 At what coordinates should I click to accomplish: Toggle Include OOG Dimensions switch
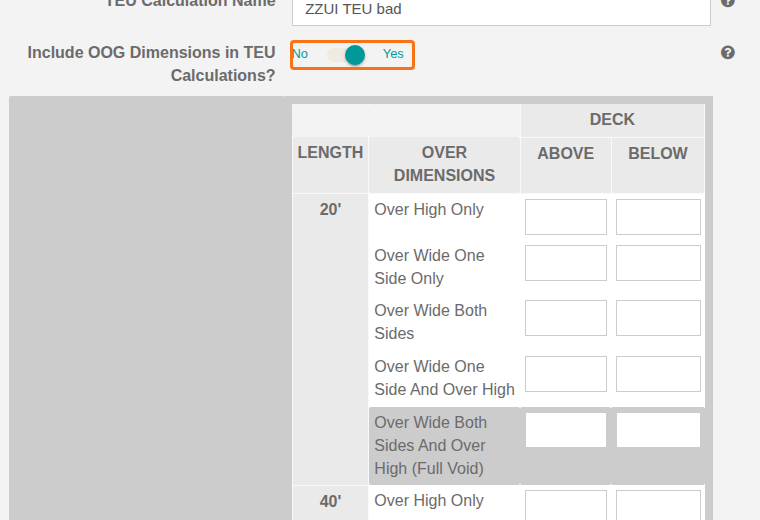click(x=346, y=55)
